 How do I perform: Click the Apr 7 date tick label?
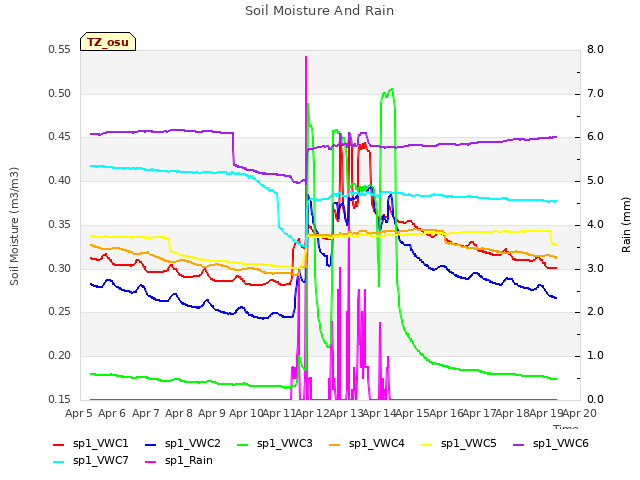[146, 413]
